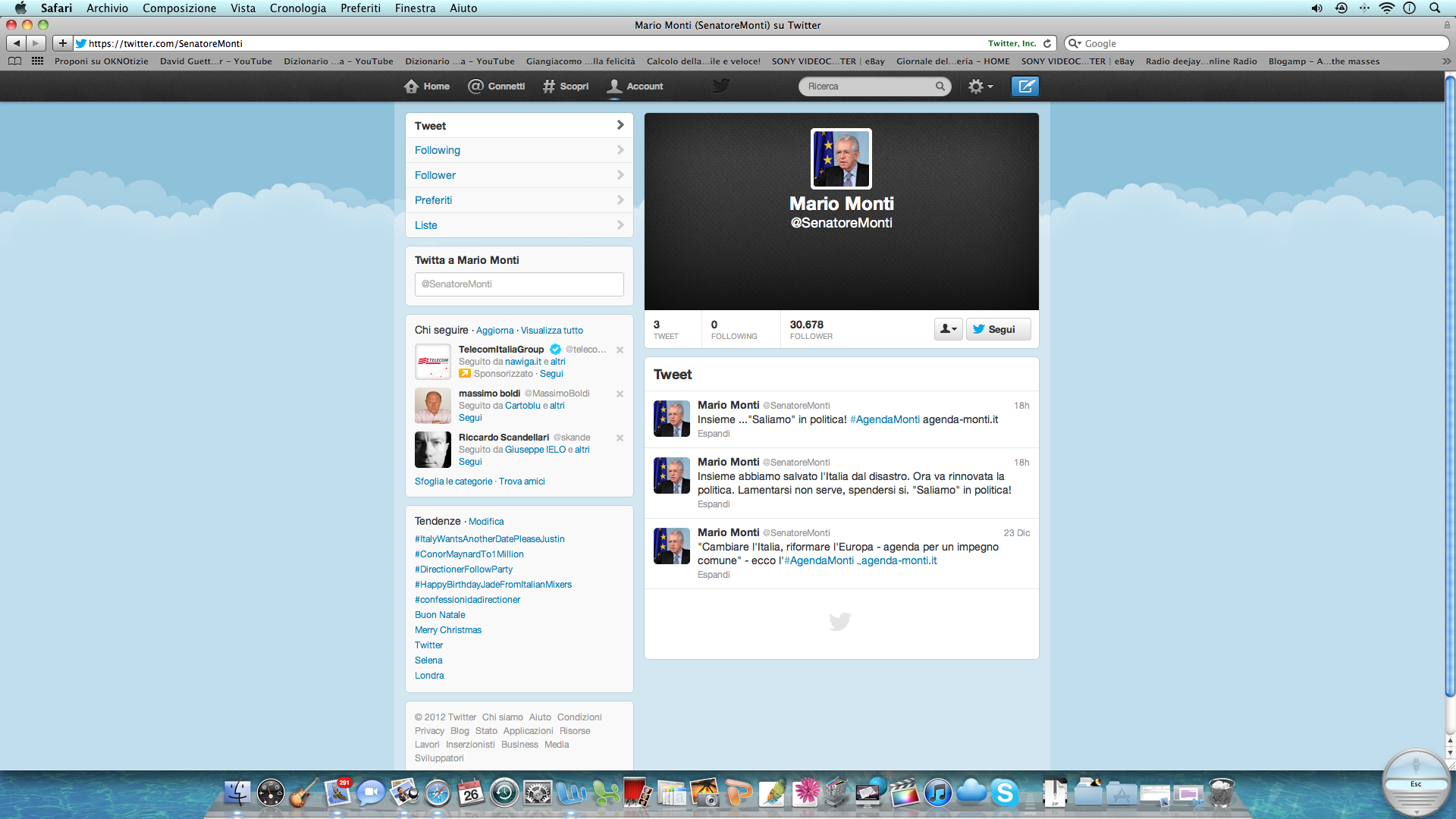The image size is (1456, 819).
Task: Follow massimo boldi via Segui link
Action: [x=470, y=418]
